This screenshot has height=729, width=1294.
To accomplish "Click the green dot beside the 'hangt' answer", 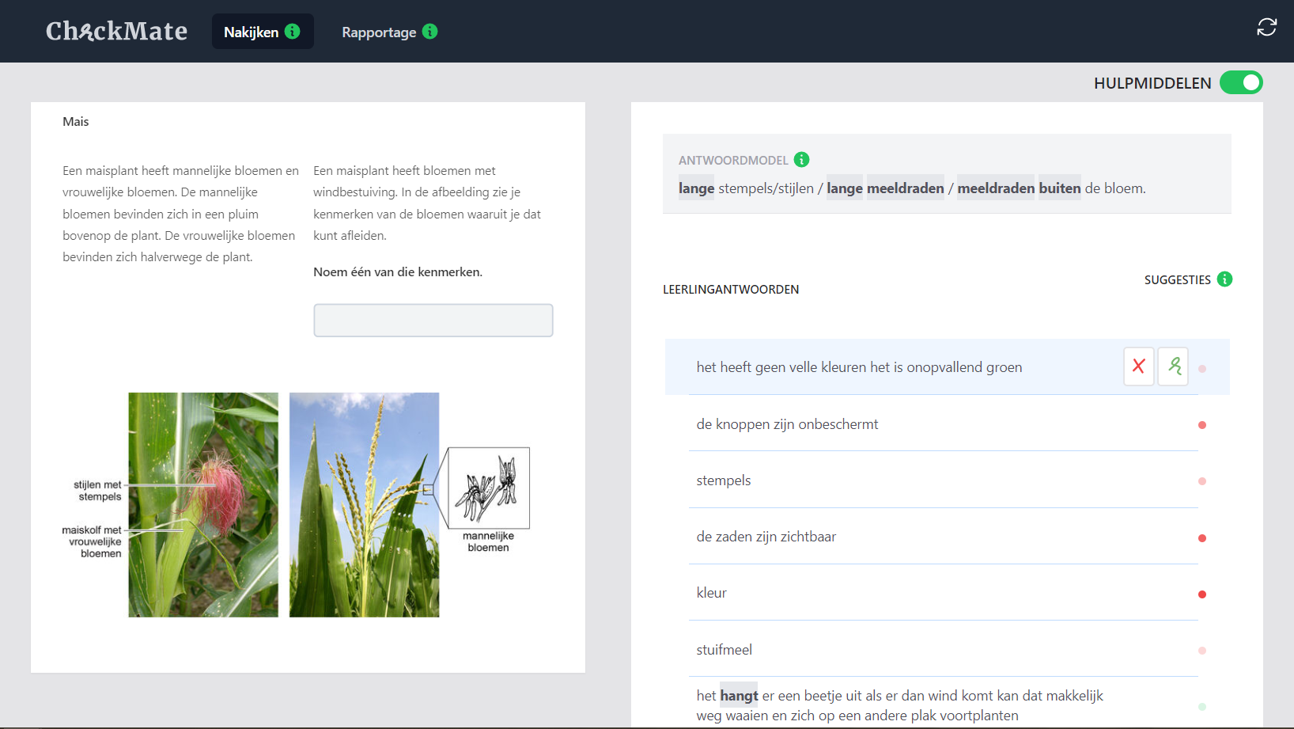I will click(1202, 706).
